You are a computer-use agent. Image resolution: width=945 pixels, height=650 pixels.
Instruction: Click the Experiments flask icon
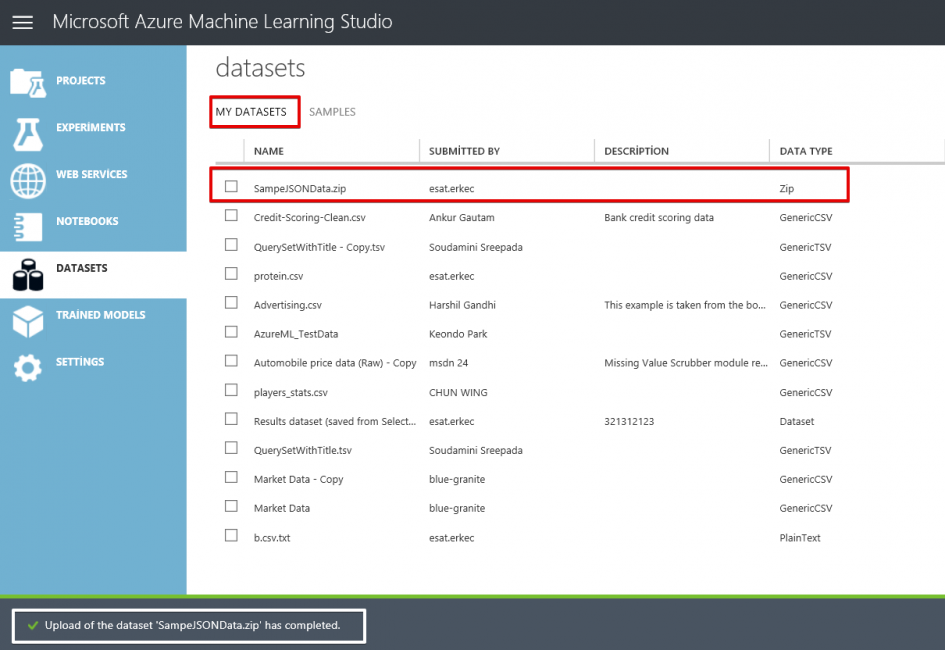[x=27, y=128]
